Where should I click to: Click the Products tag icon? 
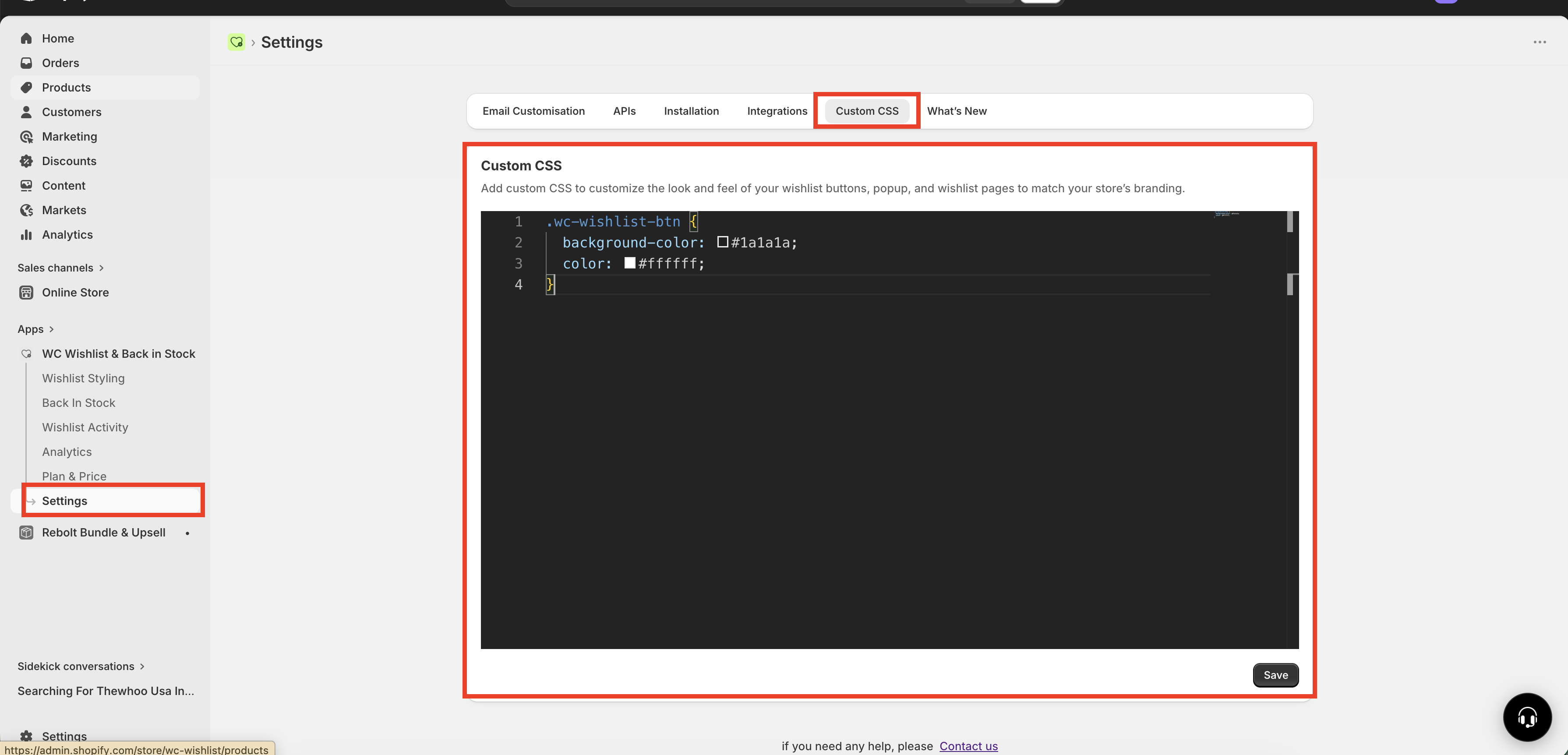click(26, 88)
